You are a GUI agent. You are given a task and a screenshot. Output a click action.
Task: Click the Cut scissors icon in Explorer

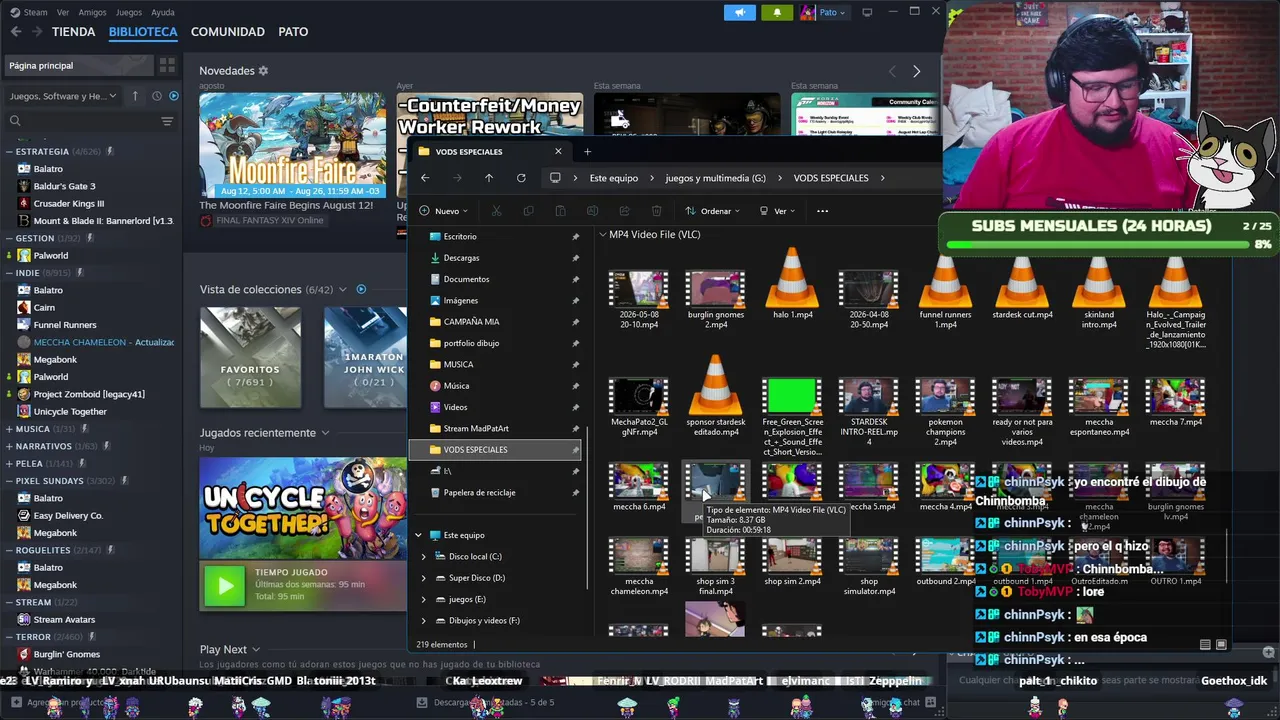pyautogui.click(x=496, y=211)
